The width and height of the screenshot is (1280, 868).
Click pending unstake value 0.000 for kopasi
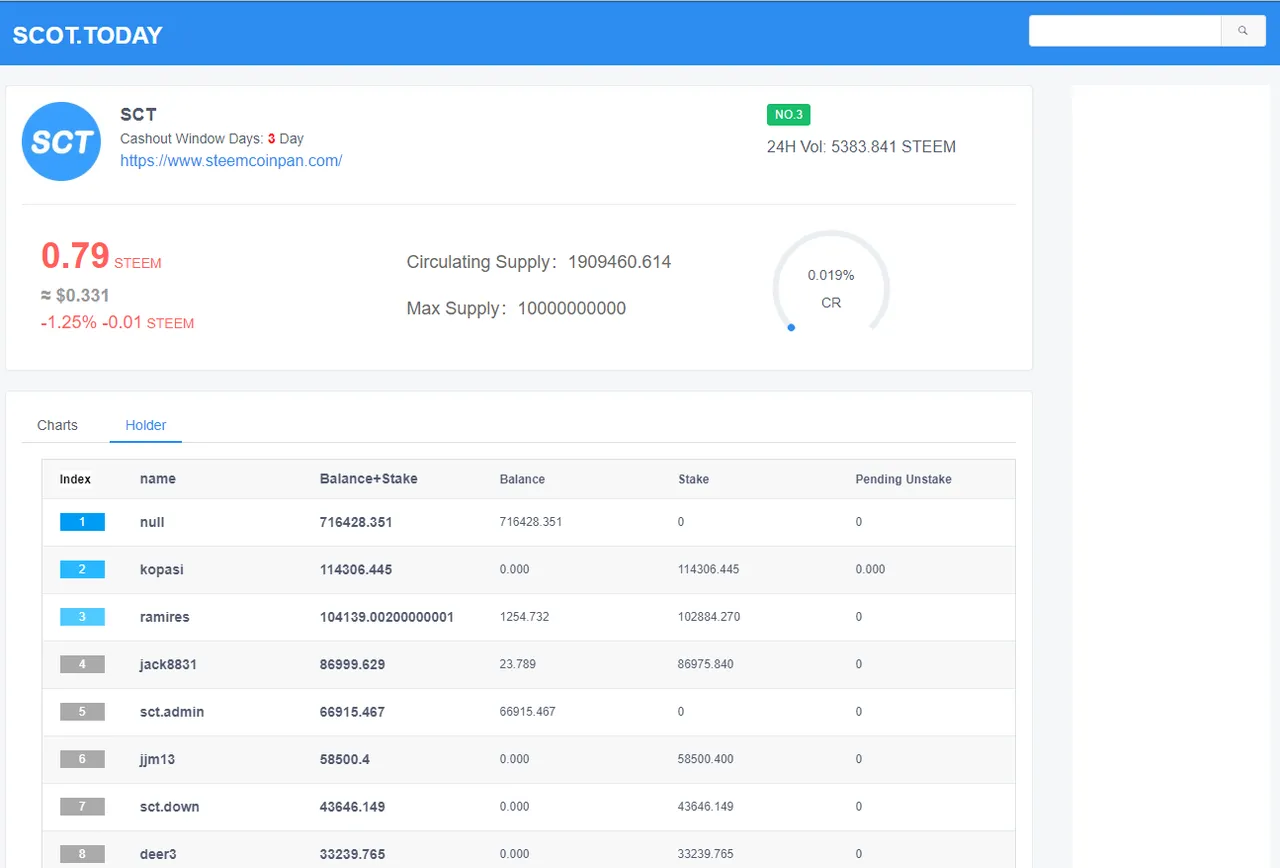click(870, 569)
